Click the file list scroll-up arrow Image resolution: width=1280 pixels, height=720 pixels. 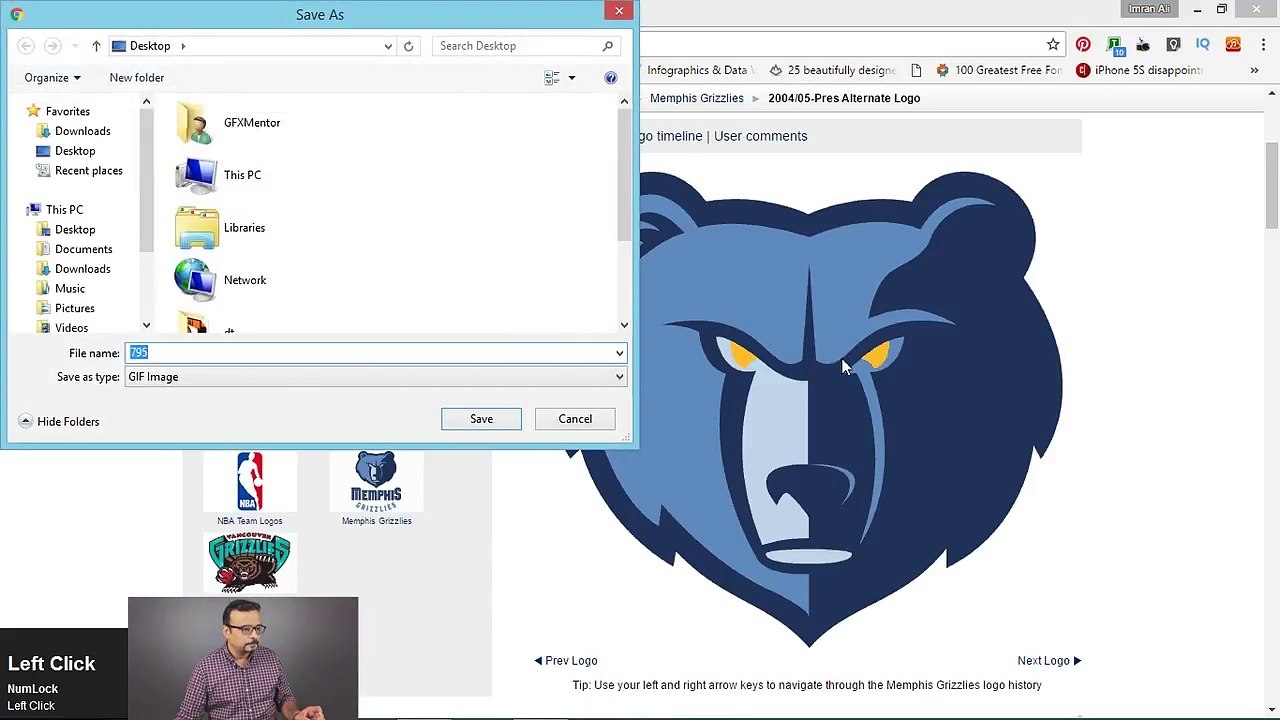click(x=624, y=101)
